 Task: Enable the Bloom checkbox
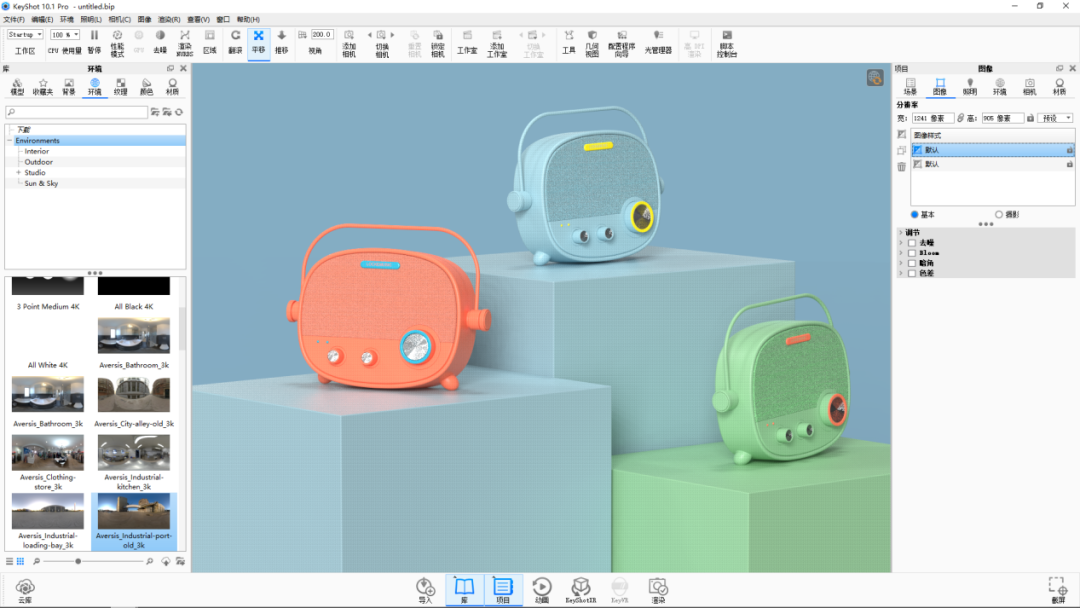pyautogui.click(x=912, y=253)
